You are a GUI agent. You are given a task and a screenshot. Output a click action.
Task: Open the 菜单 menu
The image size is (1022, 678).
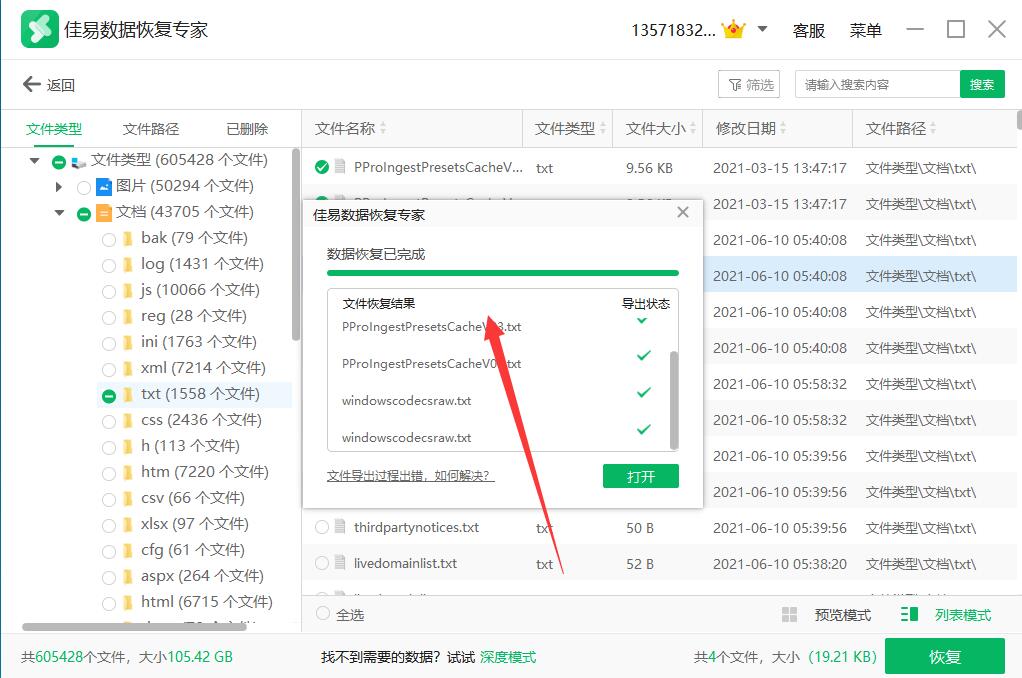(866, 31)
